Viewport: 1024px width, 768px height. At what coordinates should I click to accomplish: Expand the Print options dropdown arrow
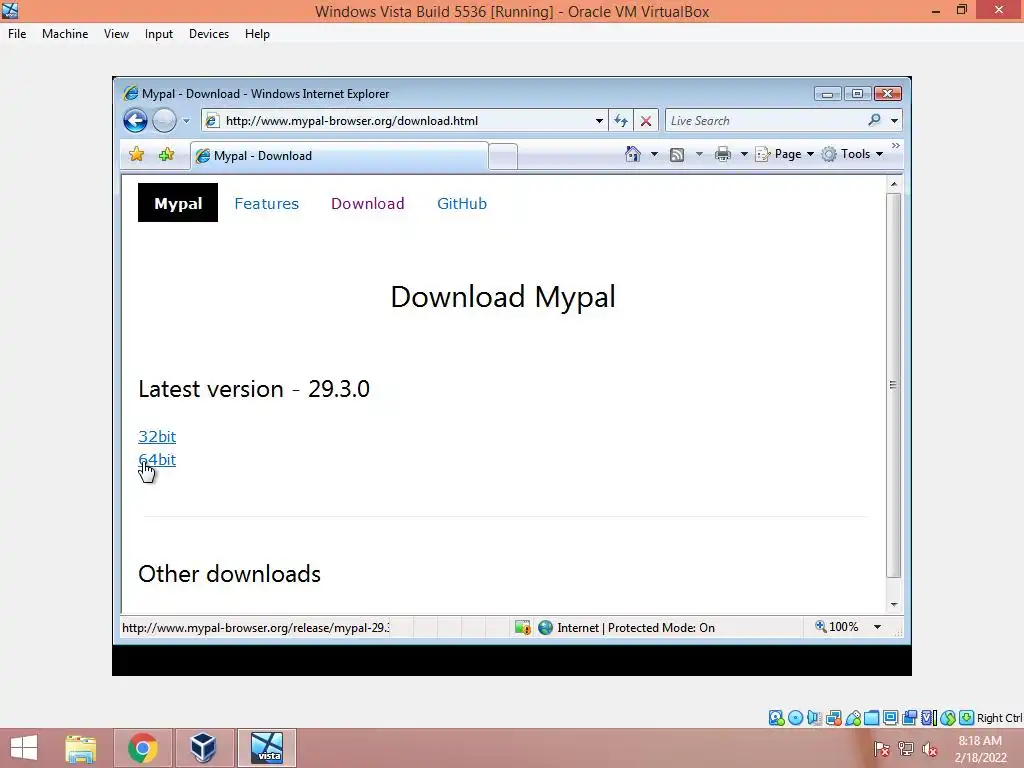744,154
